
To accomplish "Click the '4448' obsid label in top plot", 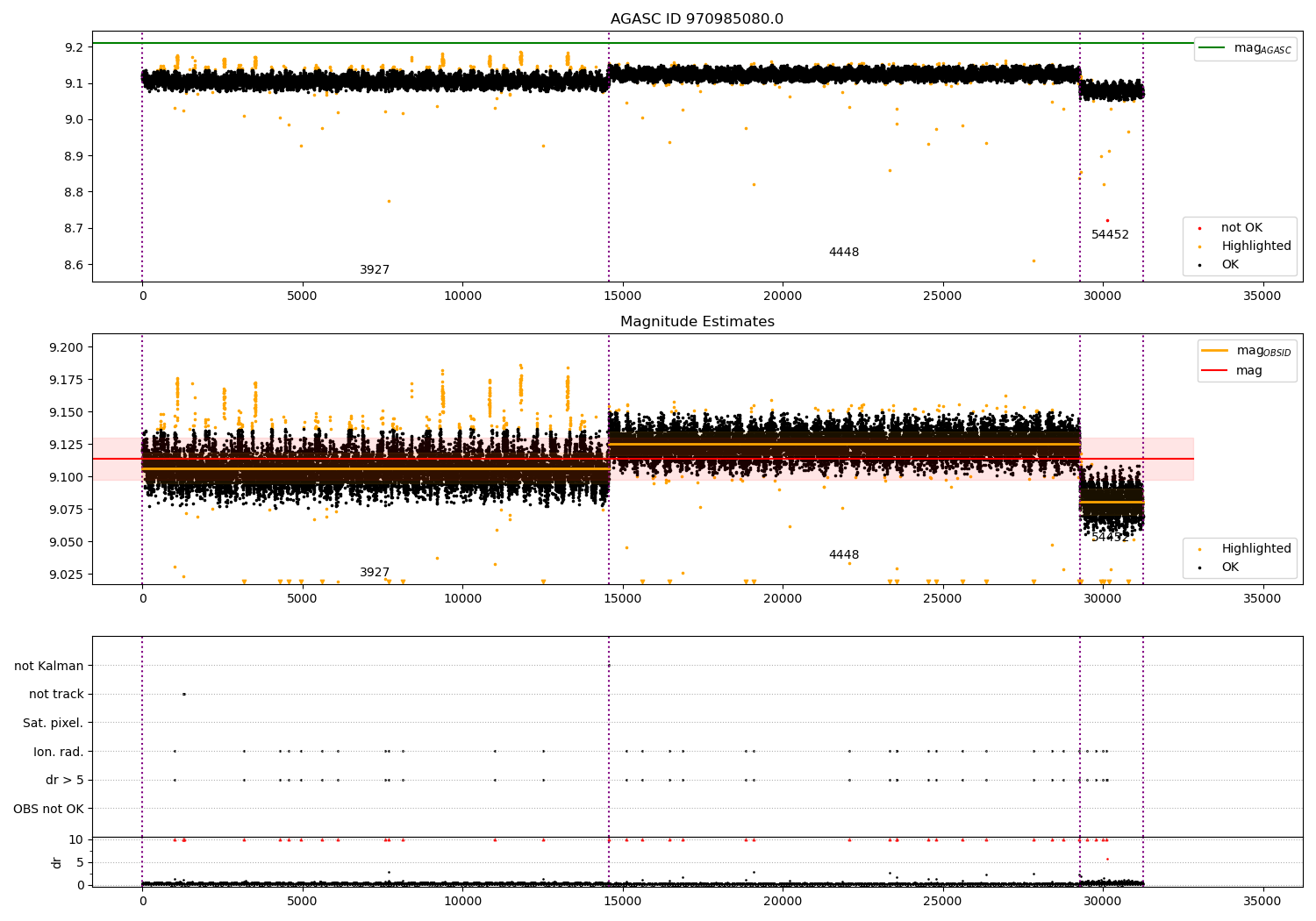I will tap(844, 253).
